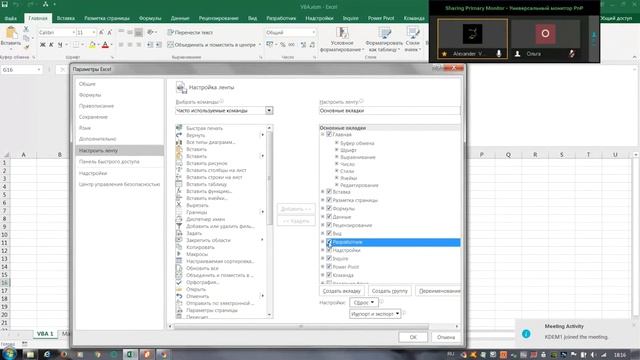Image resolution: width=640 pixels, height=360 pixels.
Task: Expand the Вставка node in the tabs tree
Action: coord(322,191)
